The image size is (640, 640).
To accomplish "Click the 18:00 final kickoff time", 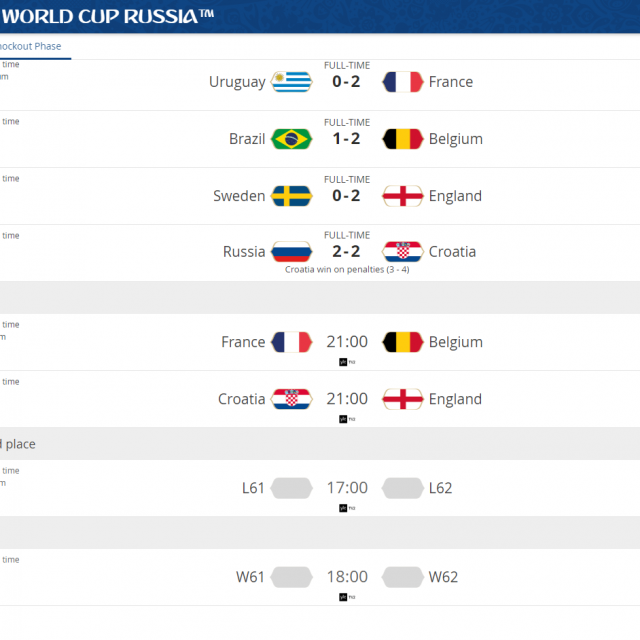I will pos(347,577).
